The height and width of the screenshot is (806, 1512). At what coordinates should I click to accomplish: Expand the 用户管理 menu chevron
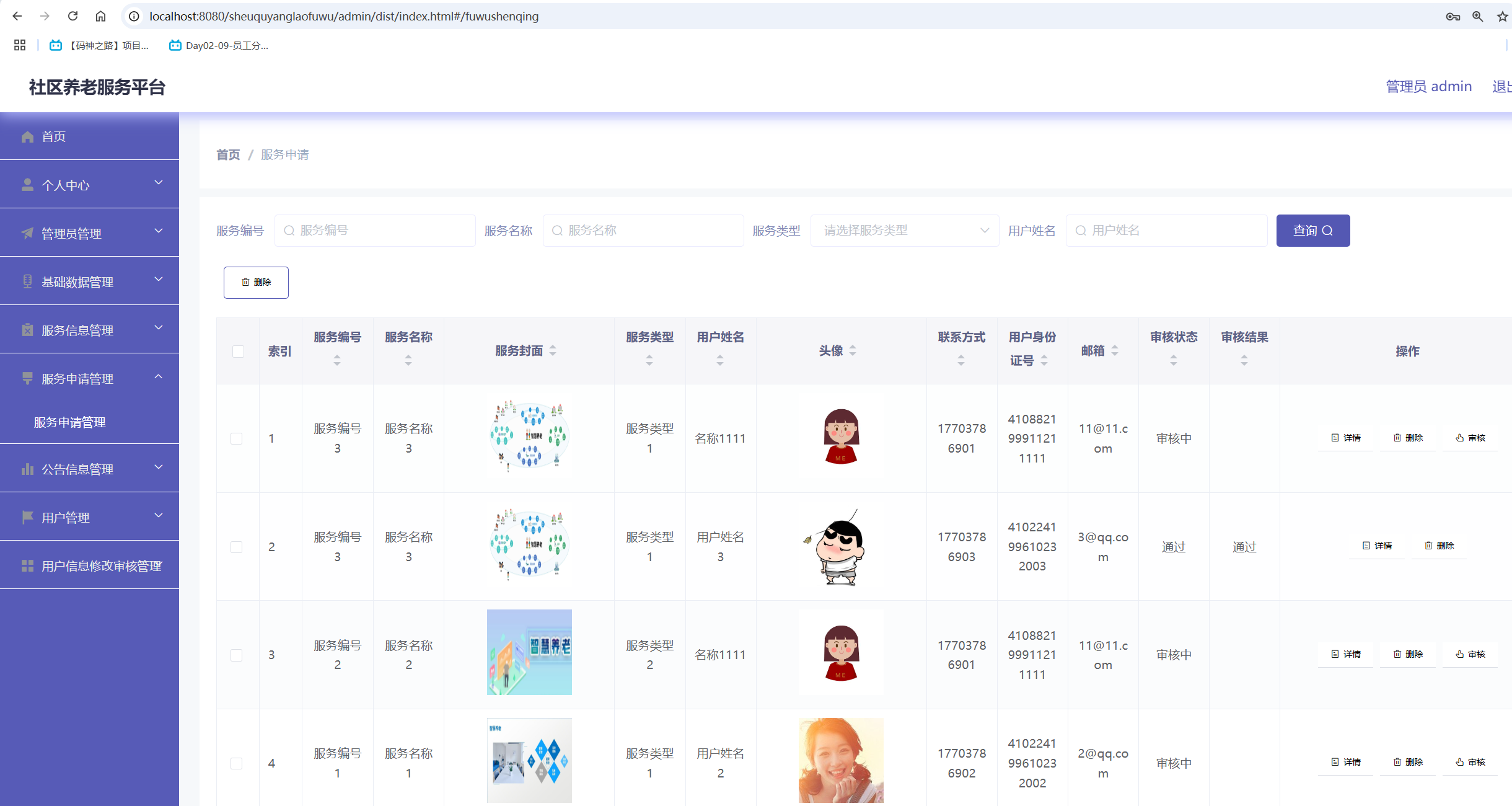tap(159, 515)
